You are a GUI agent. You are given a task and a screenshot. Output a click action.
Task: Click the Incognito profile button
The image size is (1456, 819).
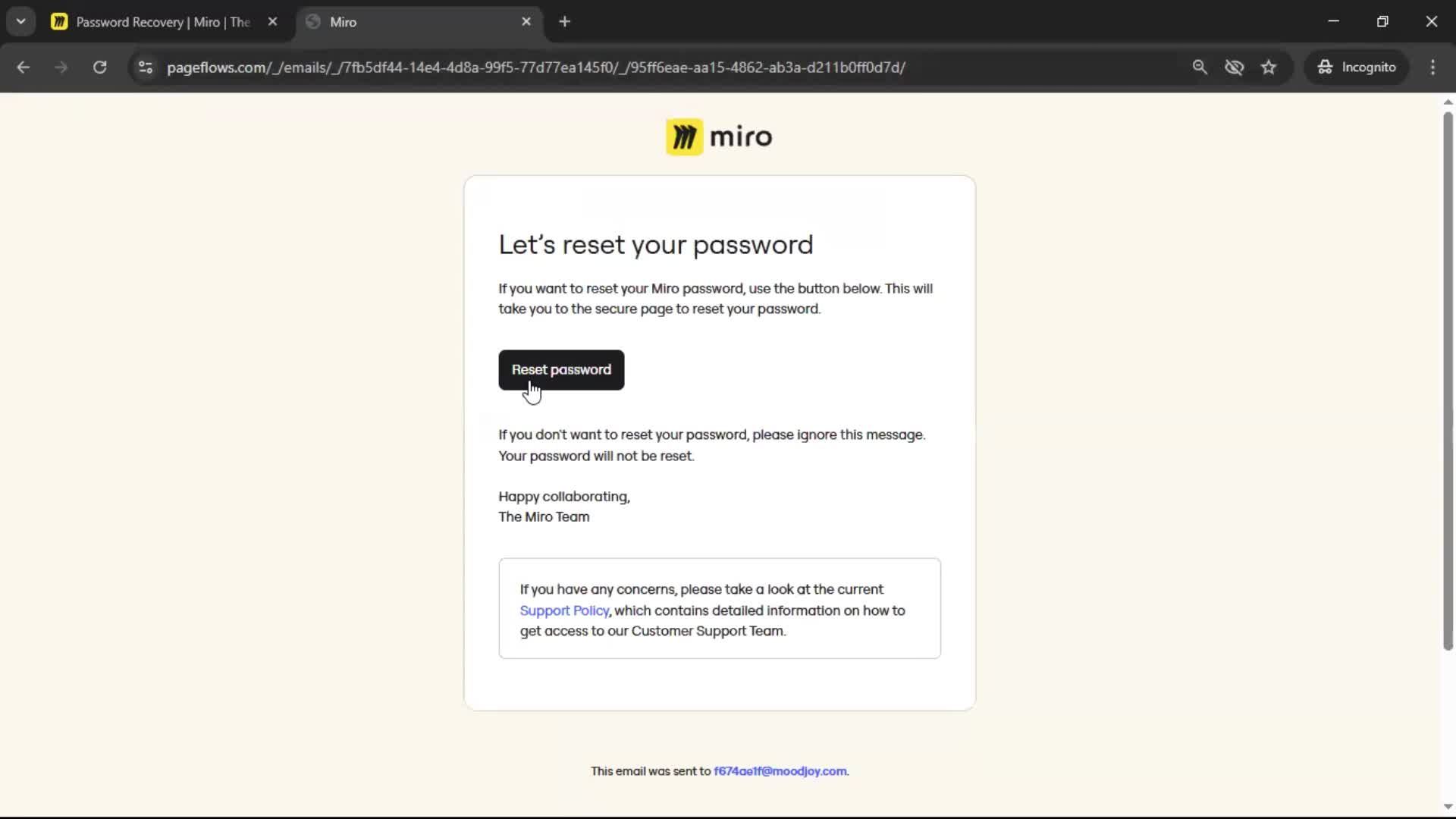[x=1356, y=67]
